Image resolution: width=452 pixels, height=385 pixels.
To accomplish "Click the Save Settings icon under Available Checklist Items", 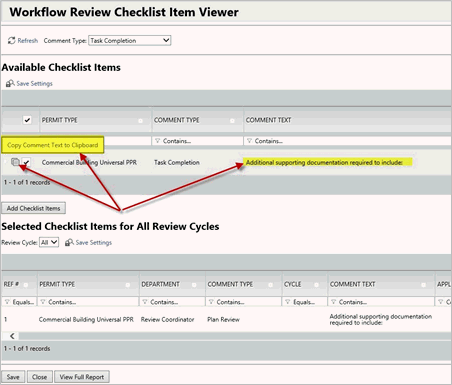I will click(10, 83).
